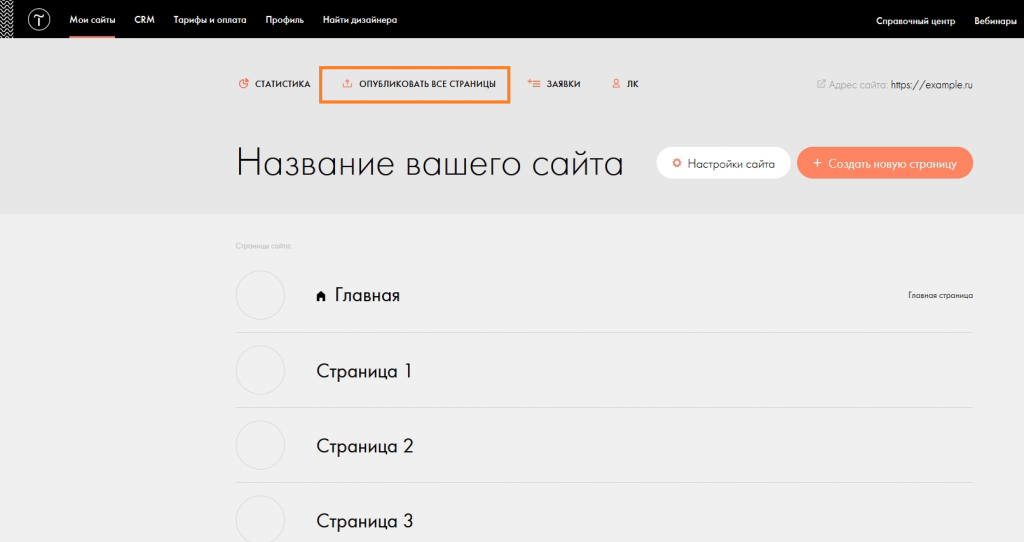This screenshot has width=1024, height=542.
Task: Click the list icon next to Заявки
Action: [534, 84]
